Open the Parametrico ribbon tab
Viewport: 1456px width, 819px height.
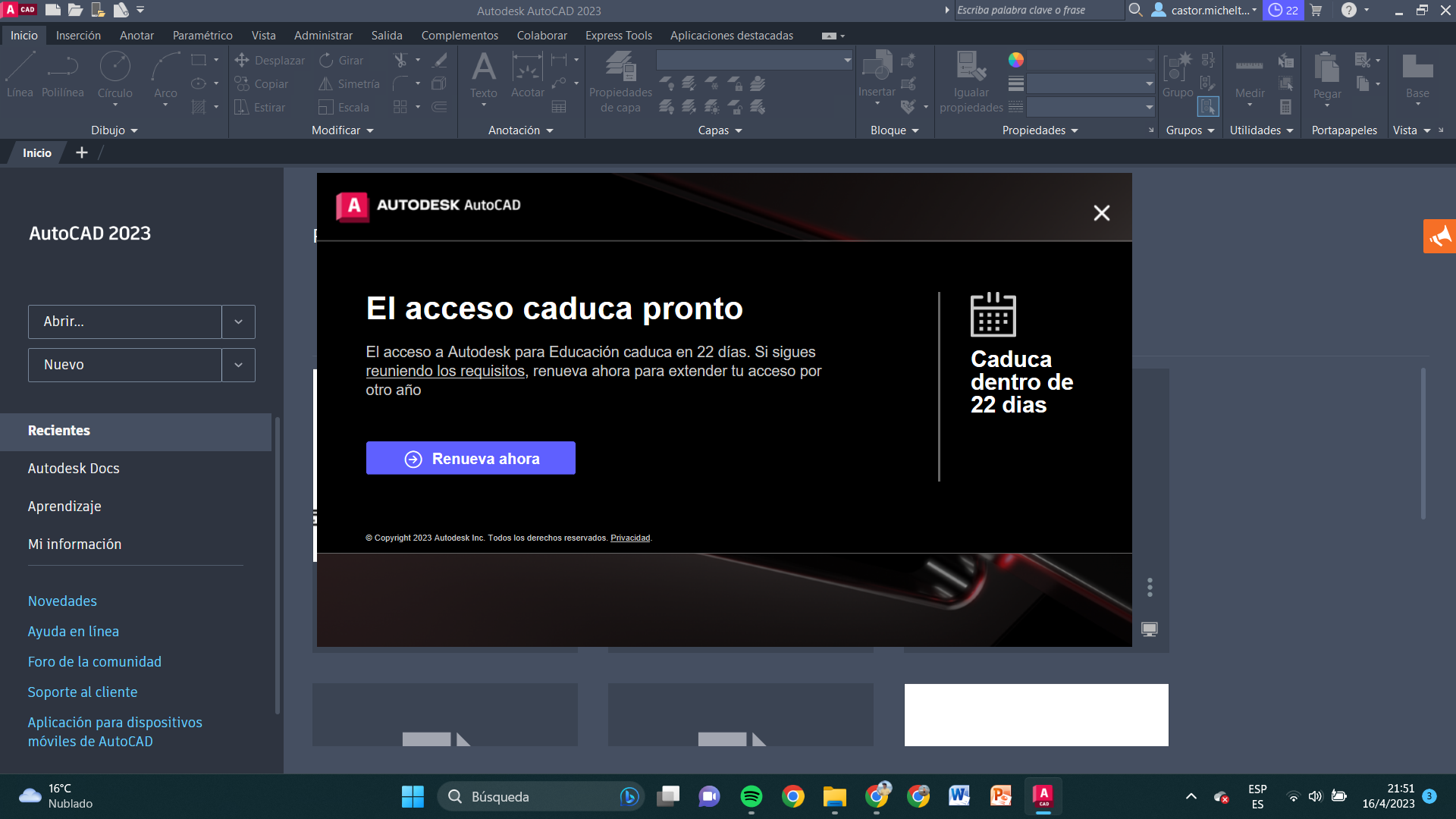tap(202, 35)
